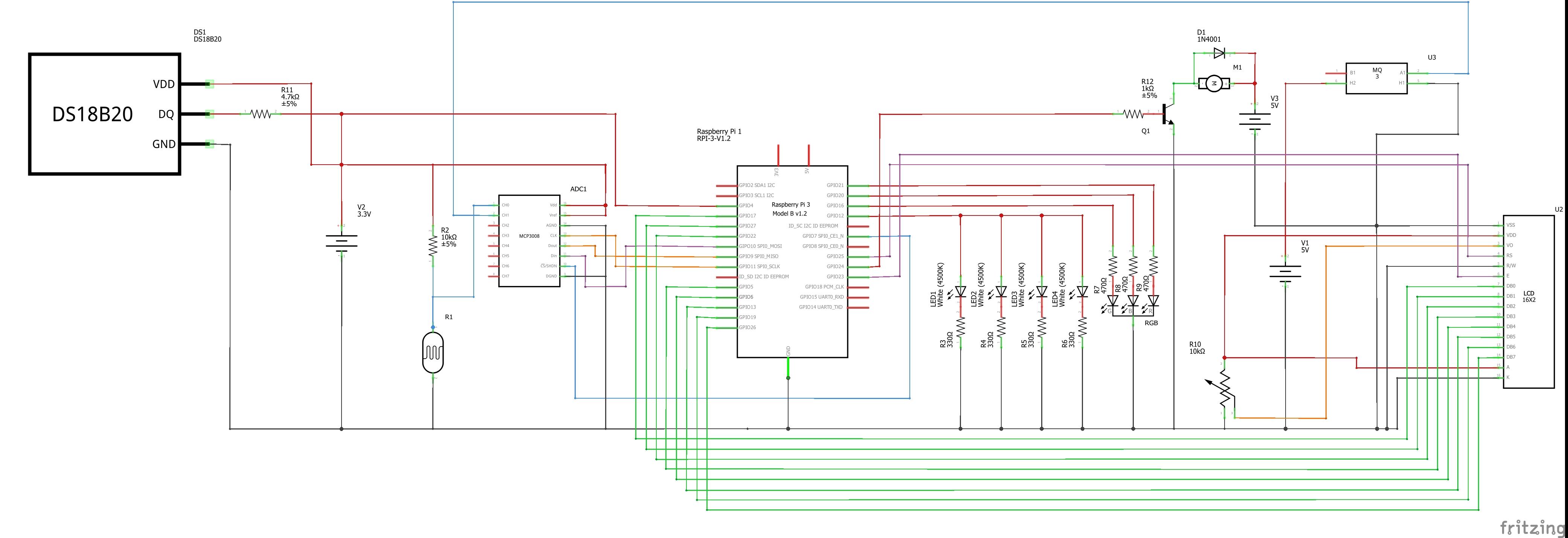
Task: Click the ADC1 component label
Action: [x=578, y=189]
